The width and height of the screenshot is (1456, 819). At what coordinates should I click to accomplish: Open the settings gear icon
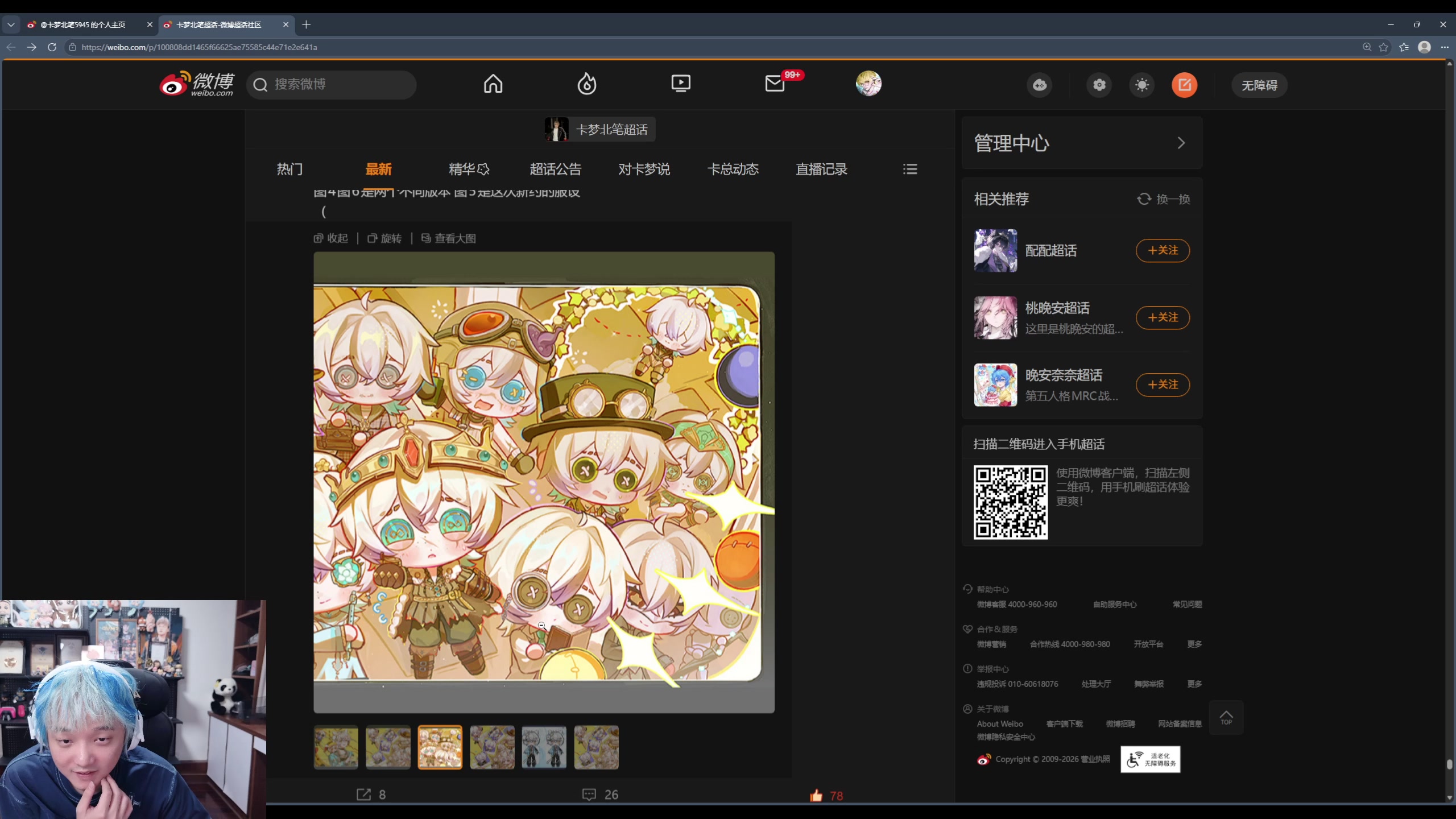(1099, 85)
